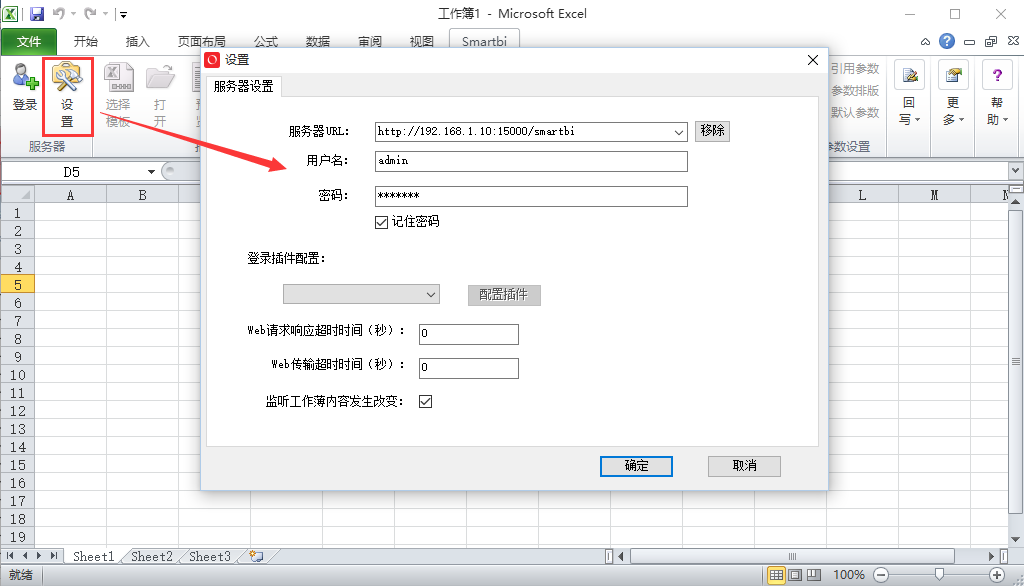Switch to the 公式 ribbon tab
Viewport: 1024px width, 586px height.
(266, 42)
